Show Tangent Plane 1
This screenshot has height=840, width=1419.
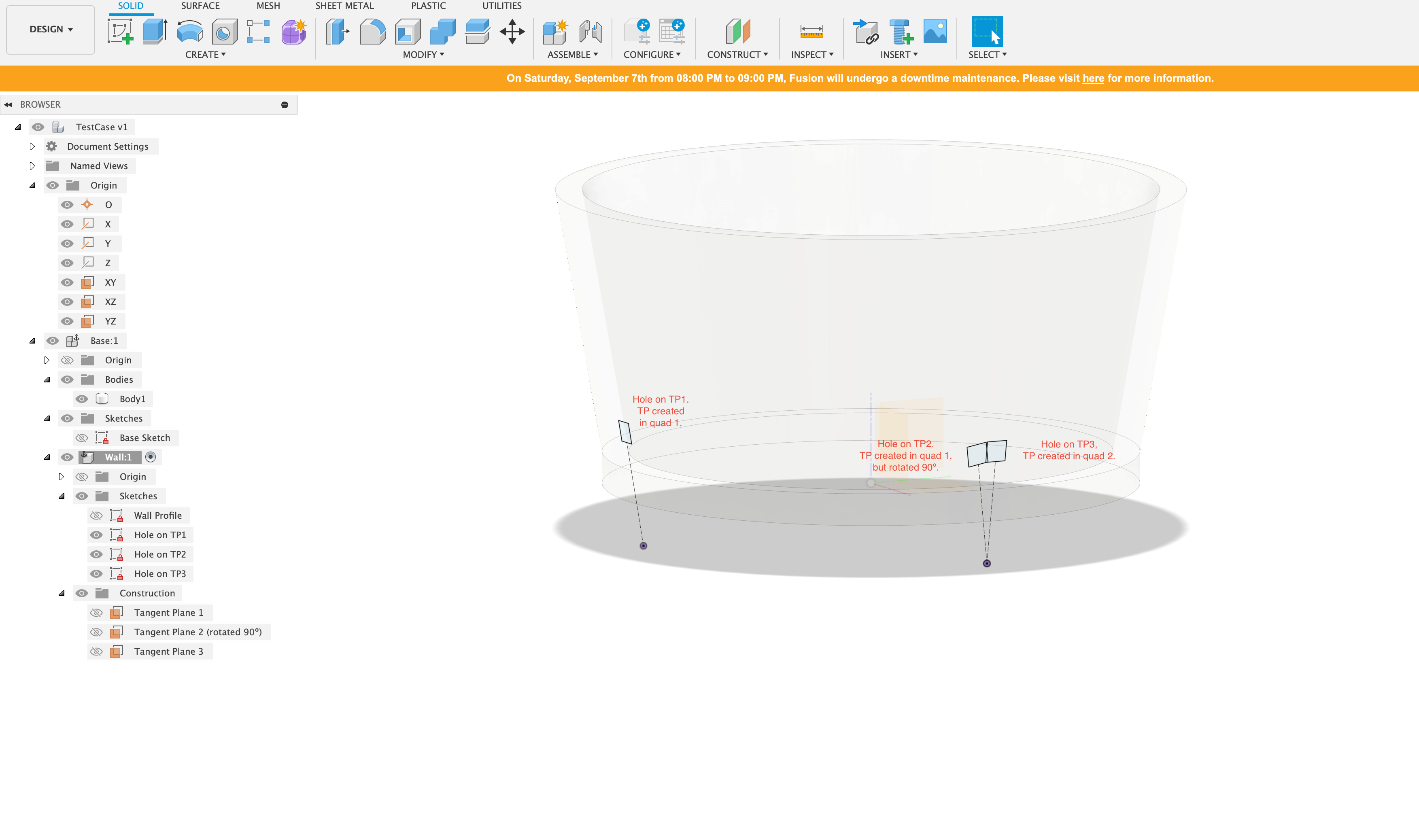pos(96,613)
